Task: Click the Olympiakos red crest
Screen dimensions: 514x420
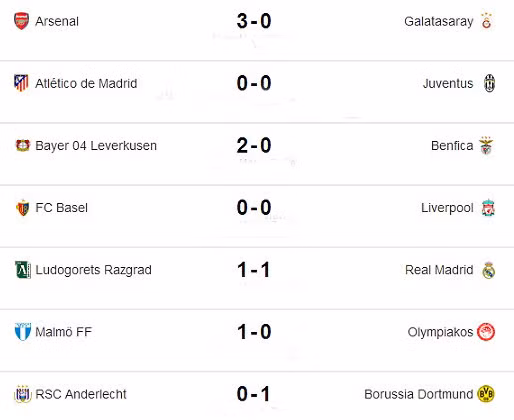Action: [x=486, y=332]
